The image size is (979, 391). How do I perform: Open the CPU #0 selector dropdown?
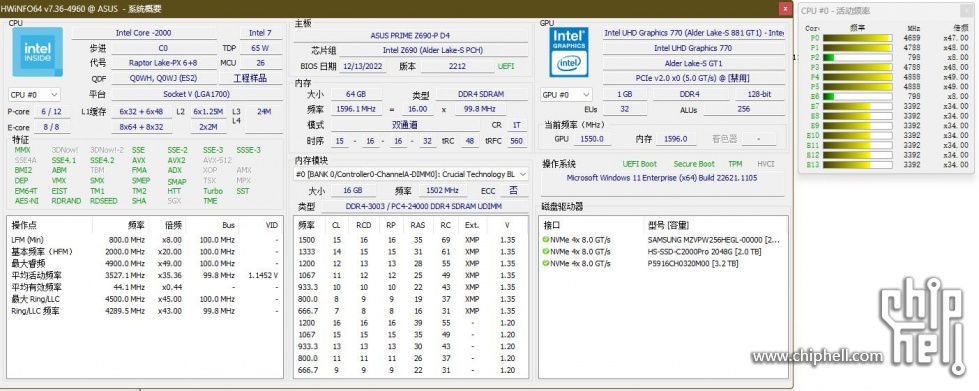point(34,94)
